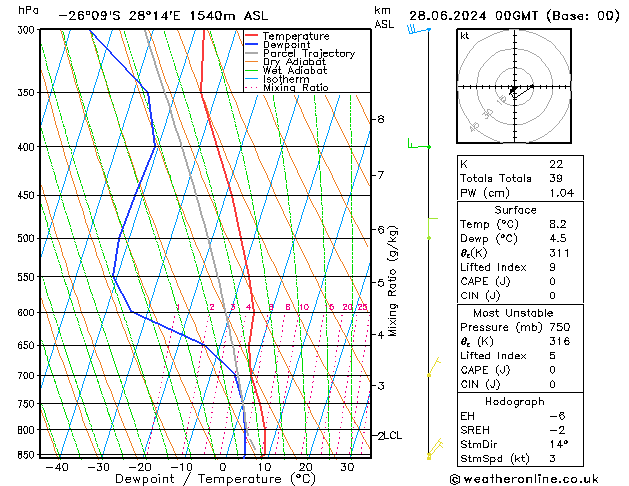Click the StmSpd (kt) value 3

tap(553, 458)
